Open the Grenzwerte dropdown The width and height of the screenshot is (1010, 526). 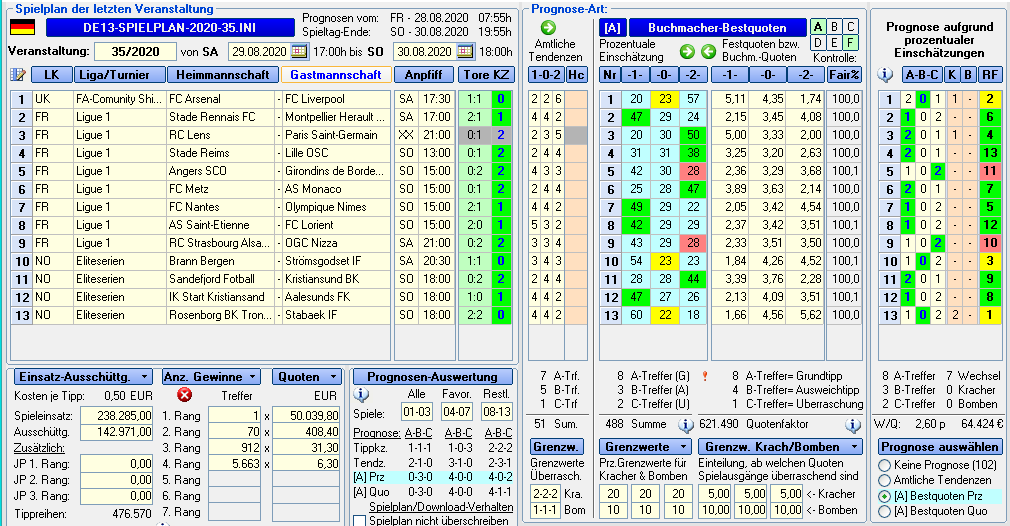pyautogui.click(x=645, y=447)
